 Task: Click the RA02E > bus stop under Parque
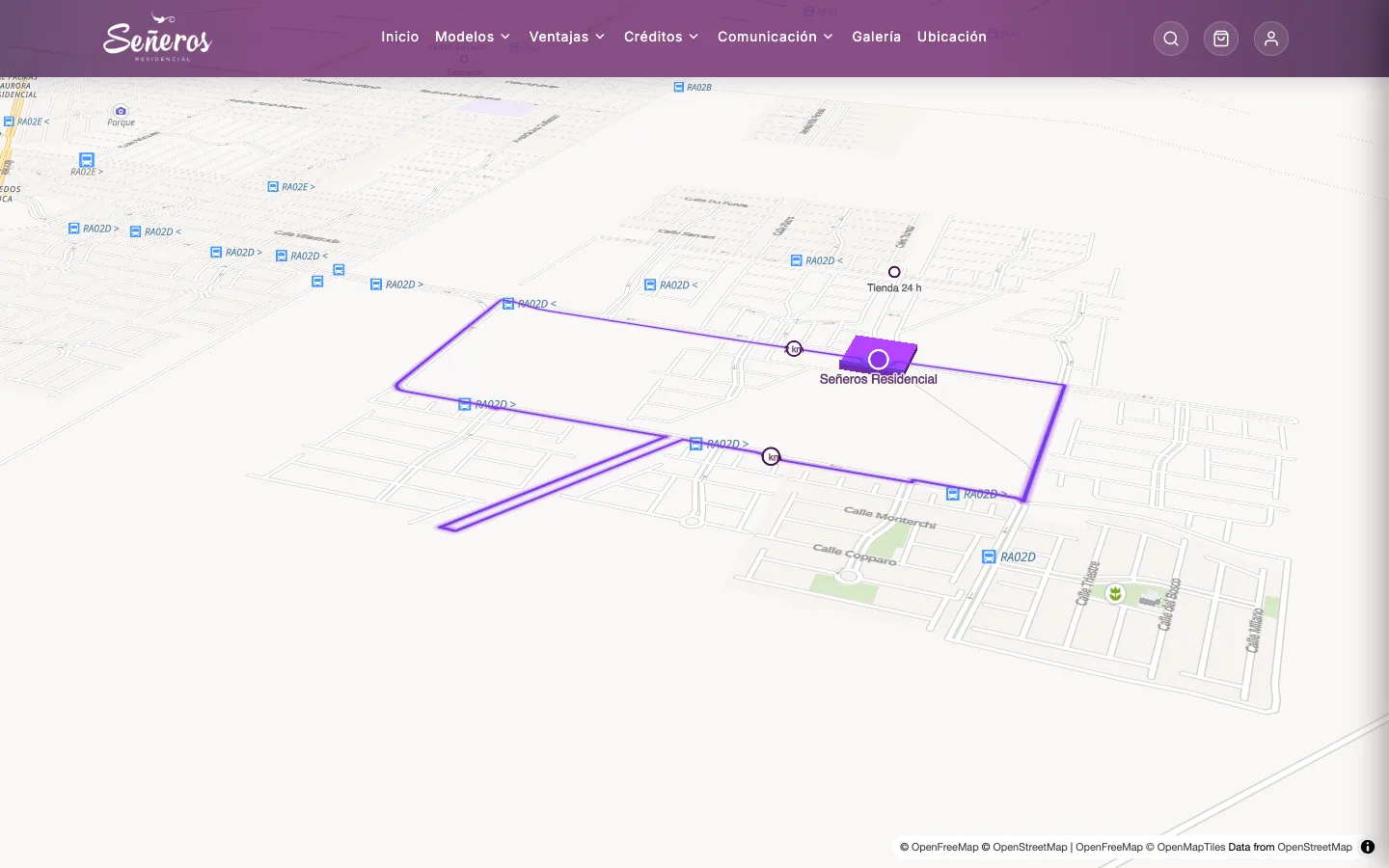tap(87, 160)
